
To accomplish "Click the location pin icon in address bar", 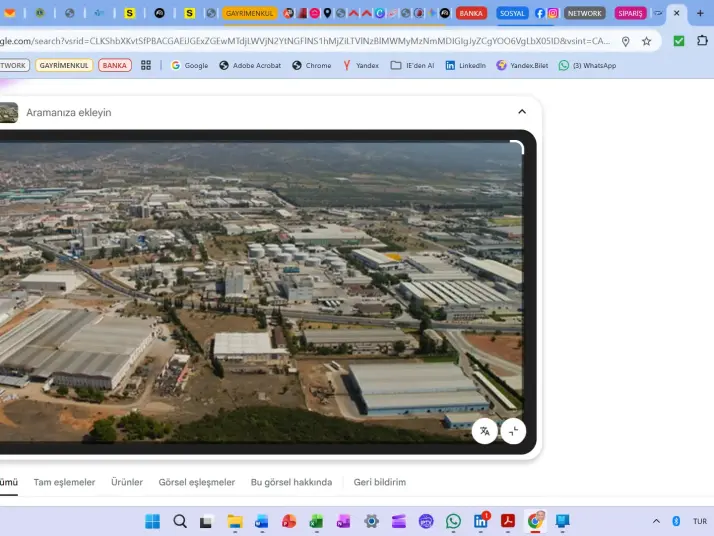I will (x=626, y=41).
